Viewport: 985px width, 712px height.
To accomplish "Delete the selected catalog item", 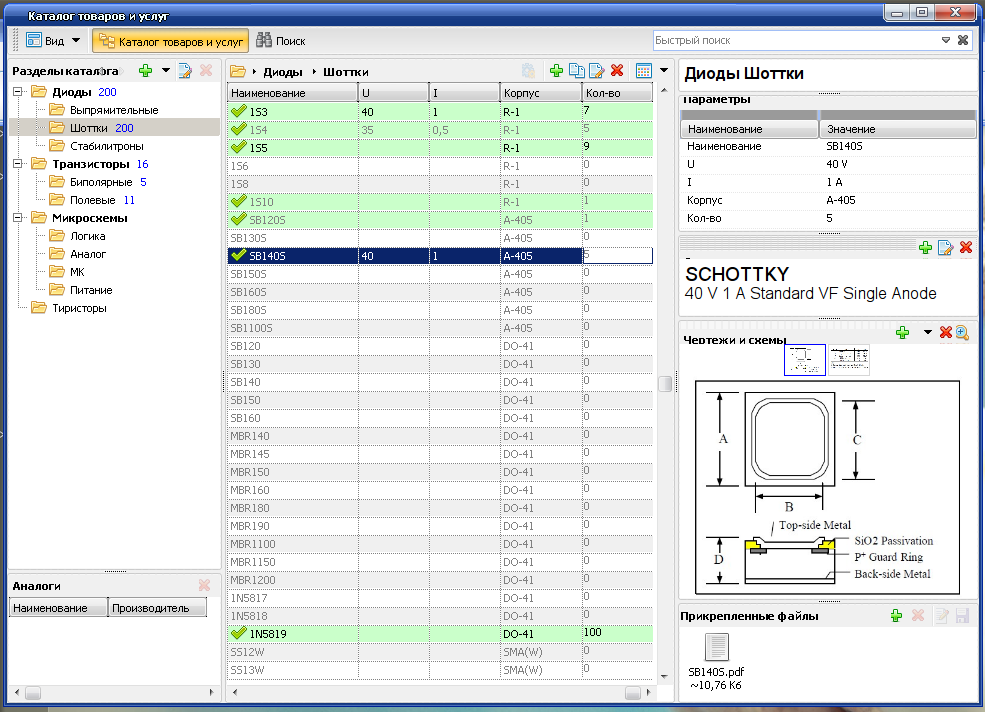I will tap(617, 70).
